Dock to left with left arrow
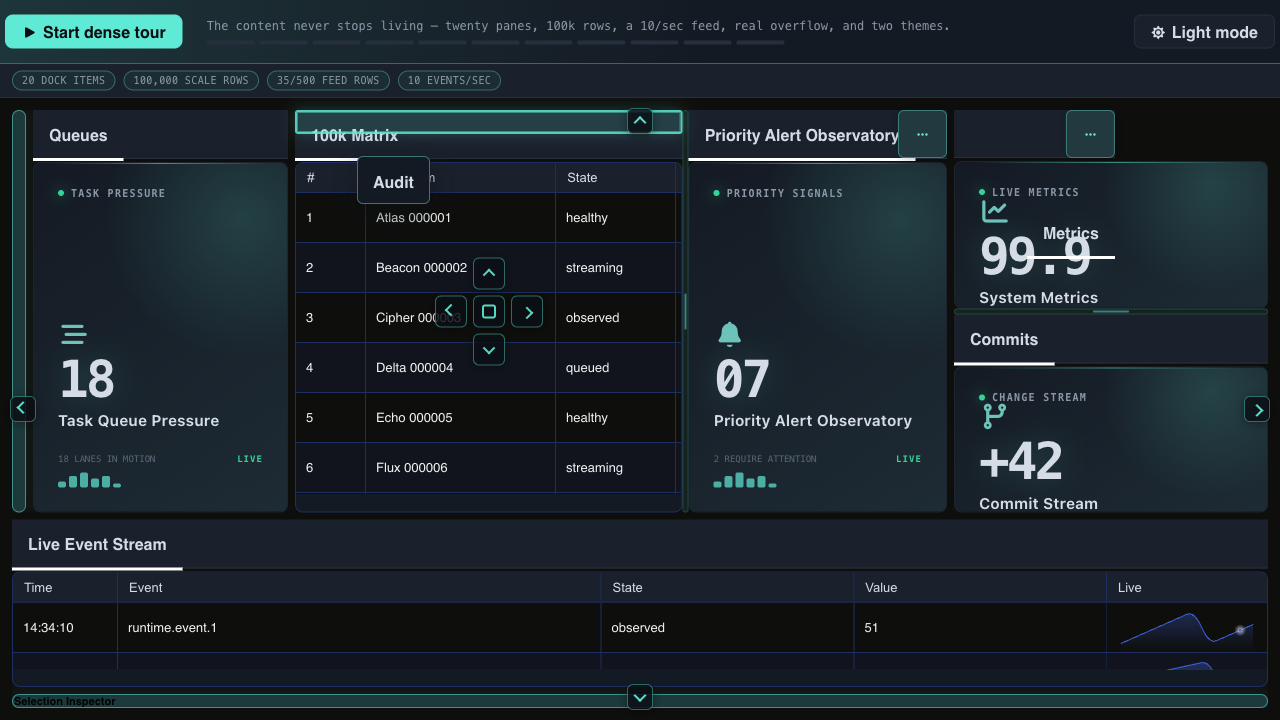Image resolution: width=1280 pixels, height=720 pixels. (451, 311)
